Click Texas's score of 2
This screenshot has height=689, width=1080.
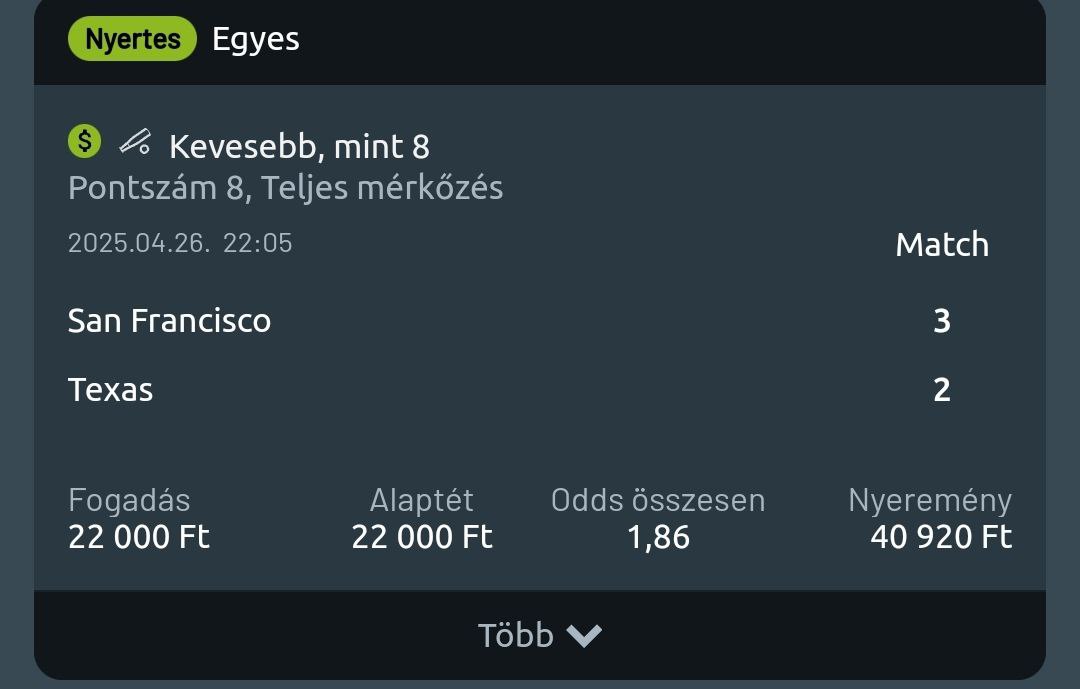coord(941,389)
